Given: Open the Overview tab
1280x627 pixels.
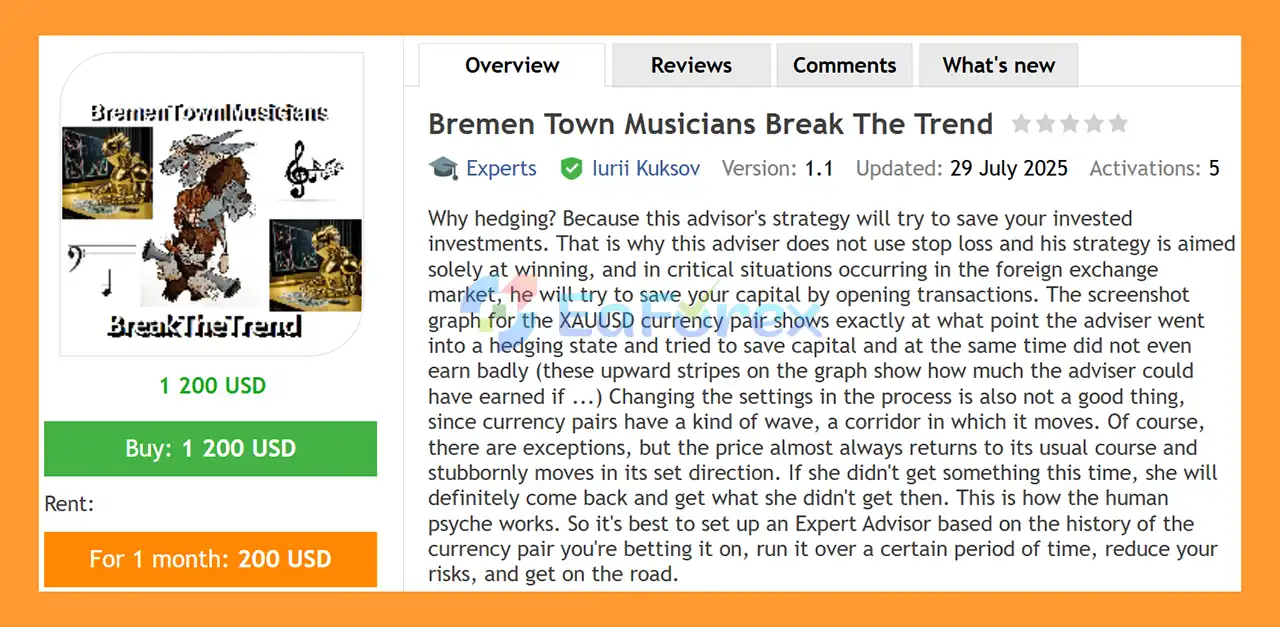Looking at the screenshot, I should point(512,66).
